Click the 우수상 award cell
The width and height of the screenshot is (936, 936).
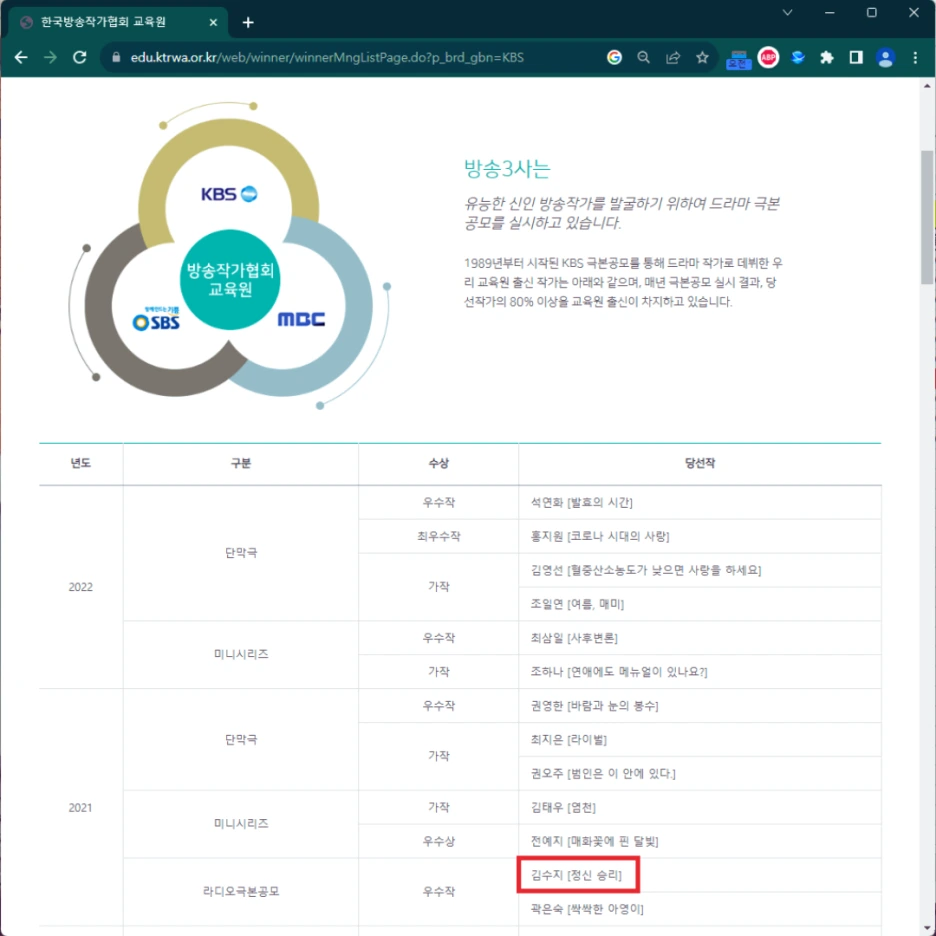[x=438, y=841]
